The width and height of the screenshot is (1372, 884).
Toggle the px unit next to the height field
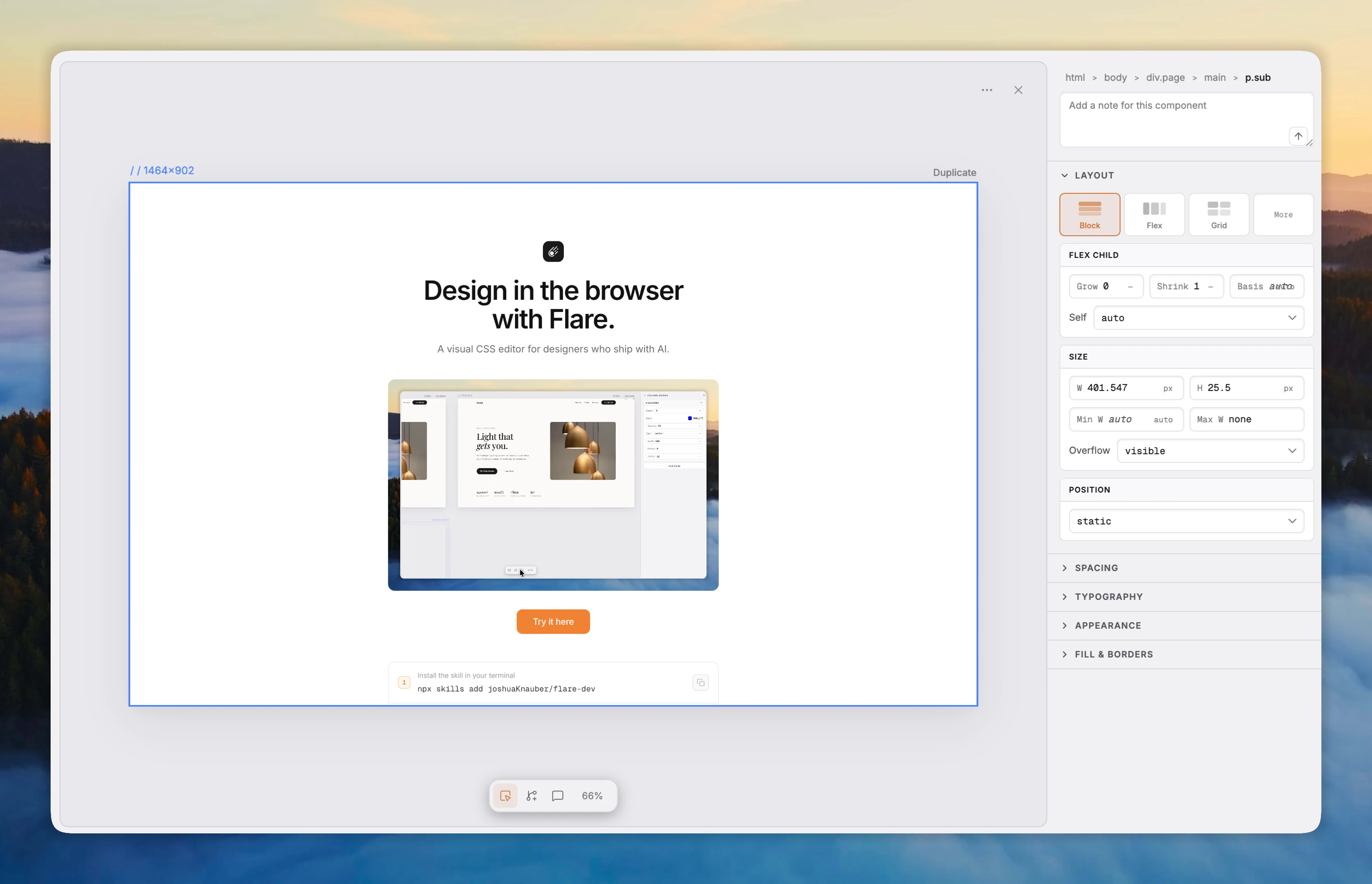[x=1289, y=388]
